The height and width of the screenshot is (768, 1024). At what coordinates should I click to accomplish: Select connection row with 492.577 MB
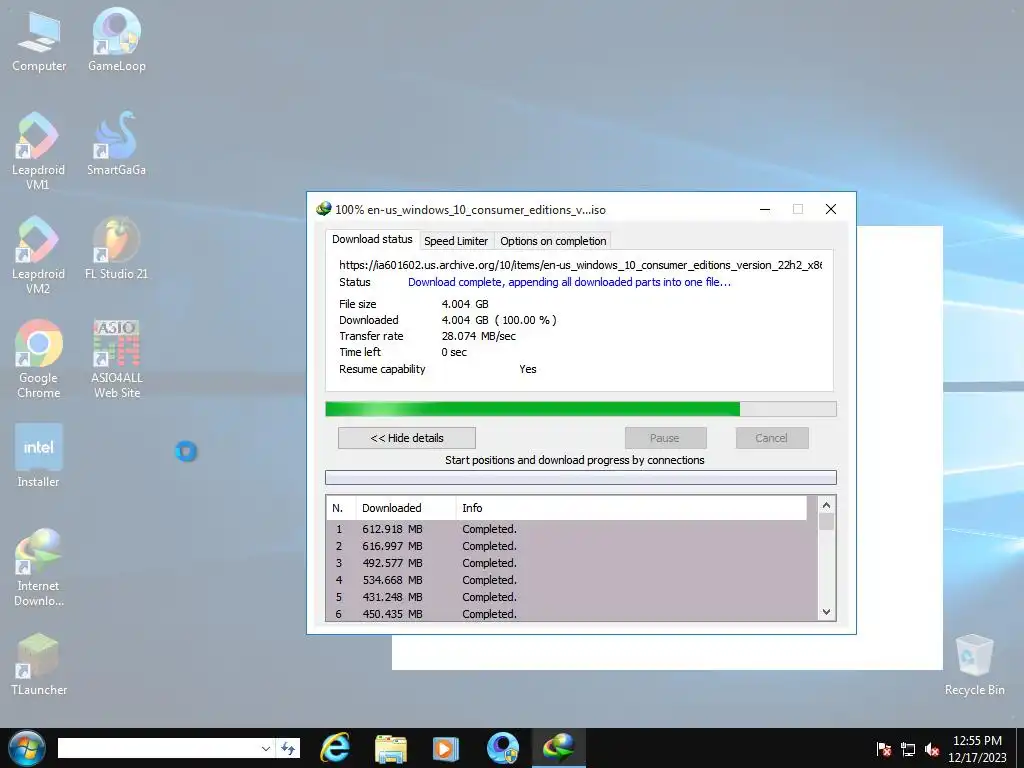(x=571, y=563)
